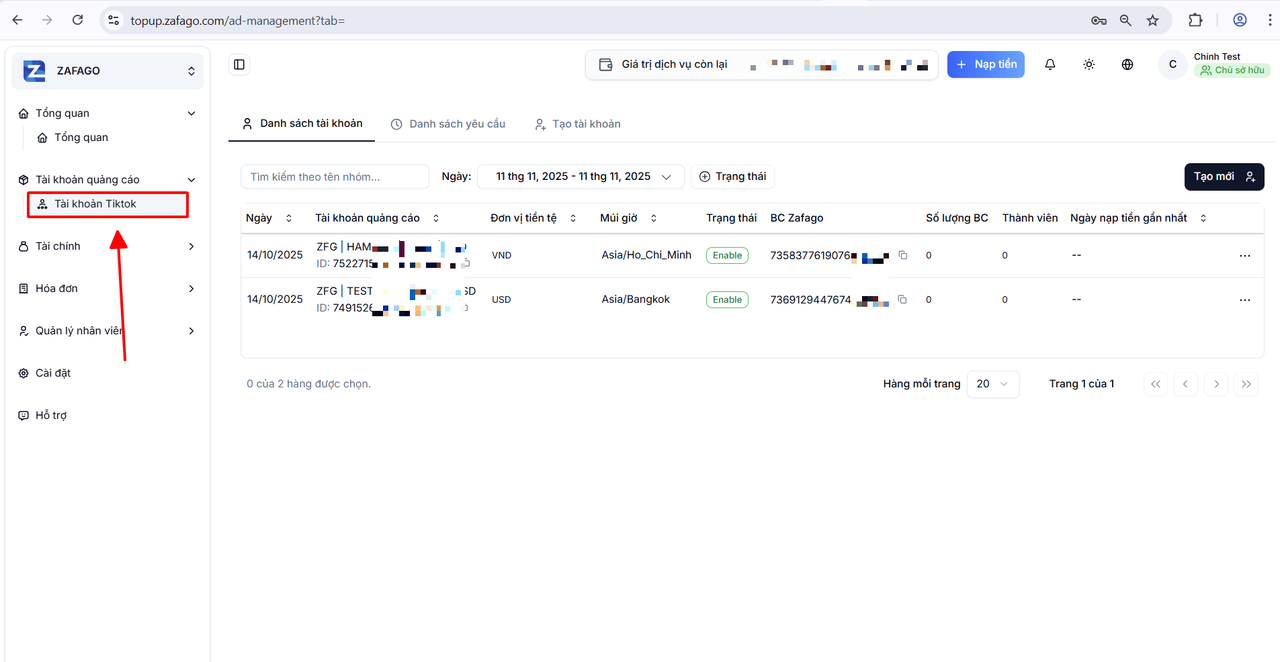Click the Zafago logo icon
This screenshot has width=1280, height=662.
tap(34, 71)
